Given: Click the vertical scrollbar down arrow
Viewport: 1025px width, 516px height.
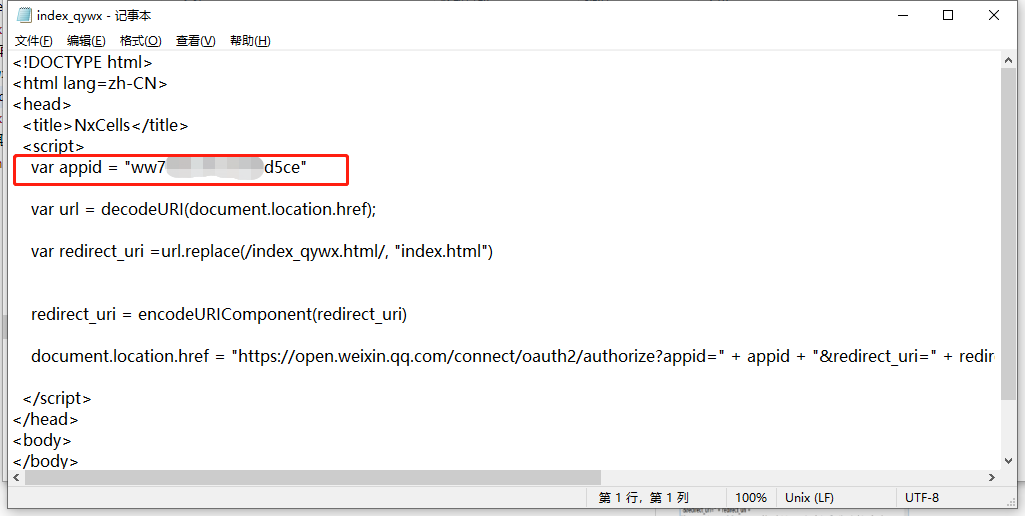Looking at the screenshot, I should click(1009, 461).
